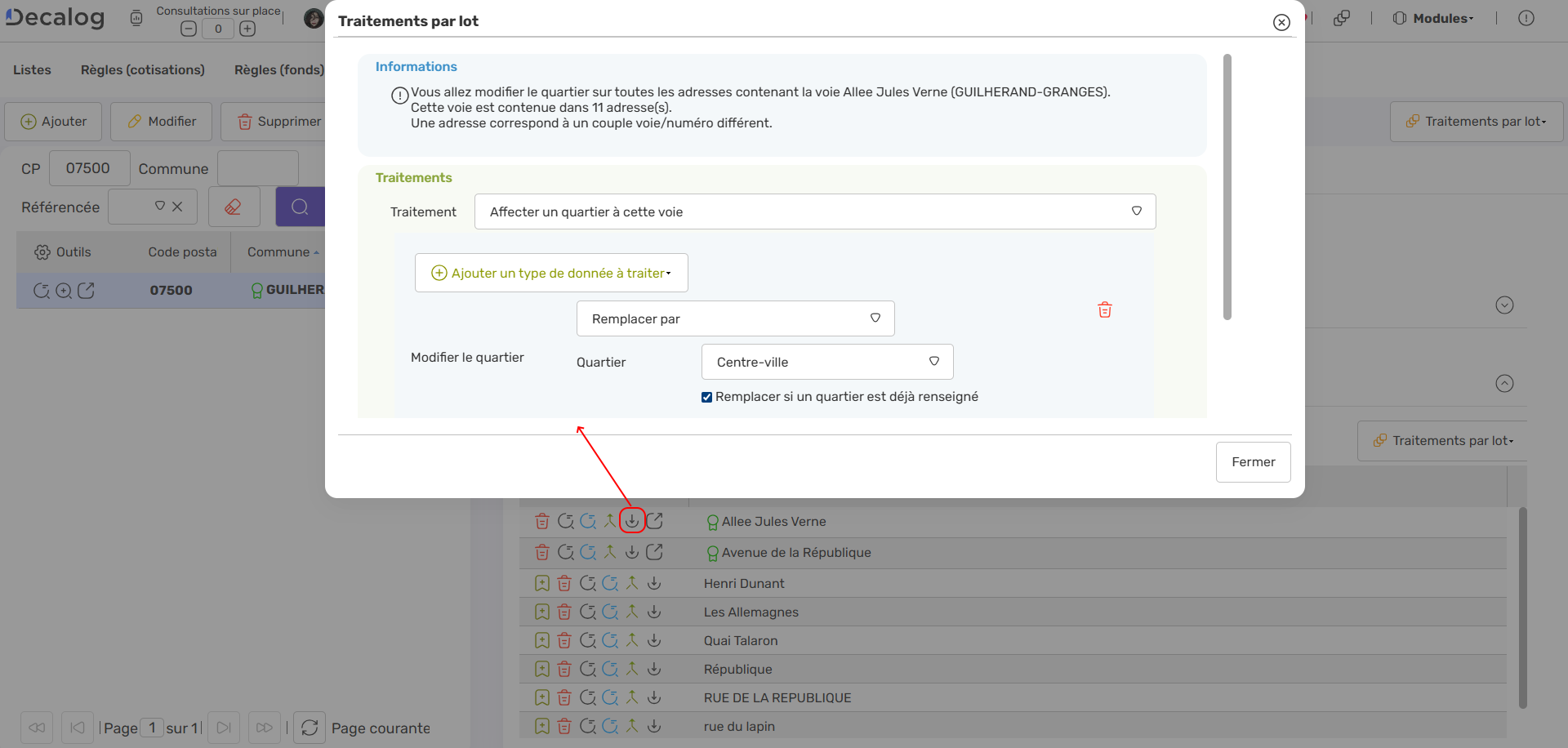Image resolution: width=1568 pixels, height=748 pixels.
Task: Click the CP postal code field
Action: (x=88, y=168)
